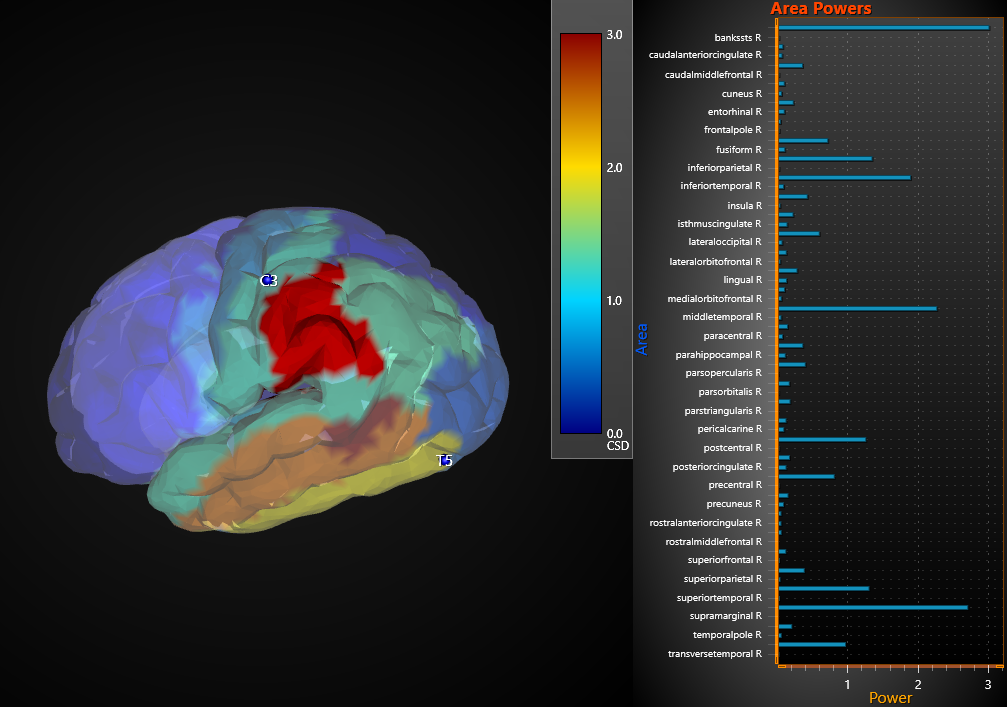
Task: Click the CSD color scale bar
Action: (581, 234)
